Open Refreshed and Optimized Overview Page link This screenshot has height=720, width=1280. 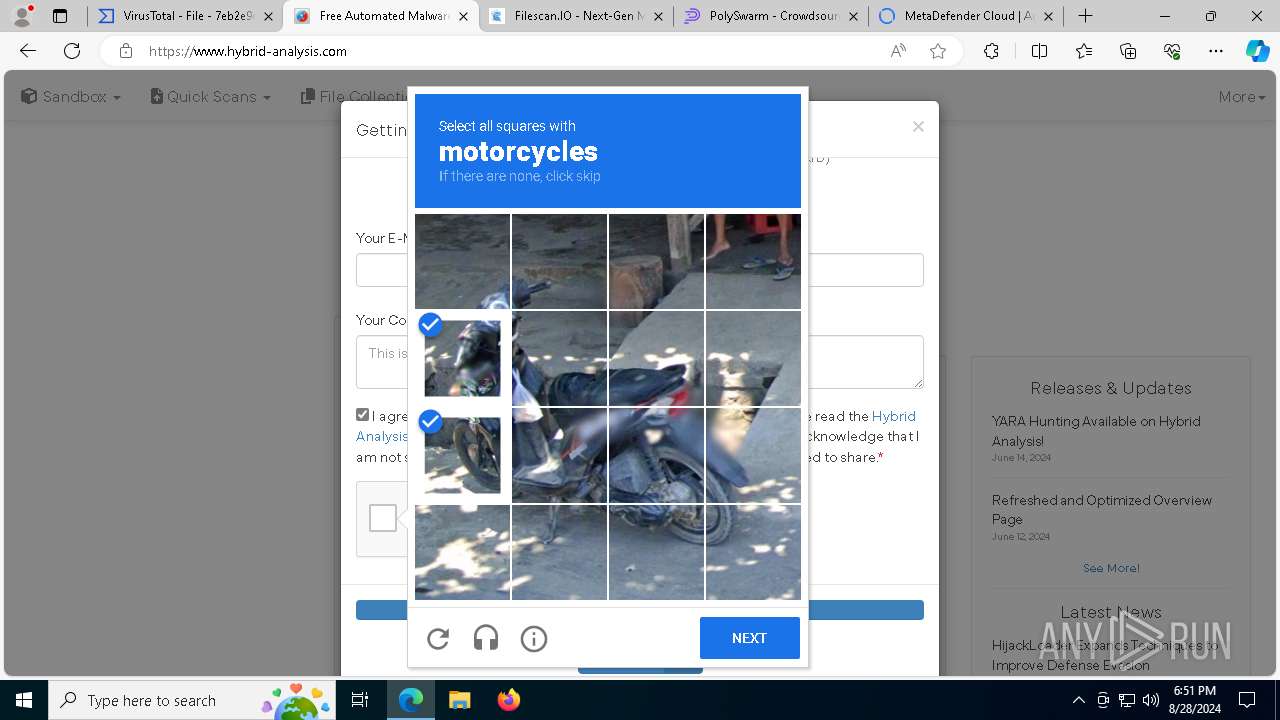coord(1102,510)
